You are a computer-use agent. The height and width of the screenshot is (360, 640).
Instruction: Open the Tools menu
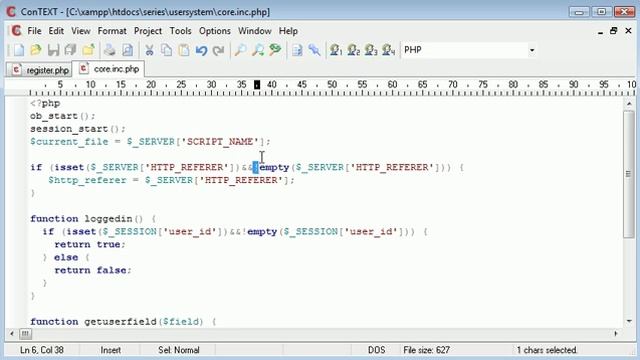coord(180,31)
